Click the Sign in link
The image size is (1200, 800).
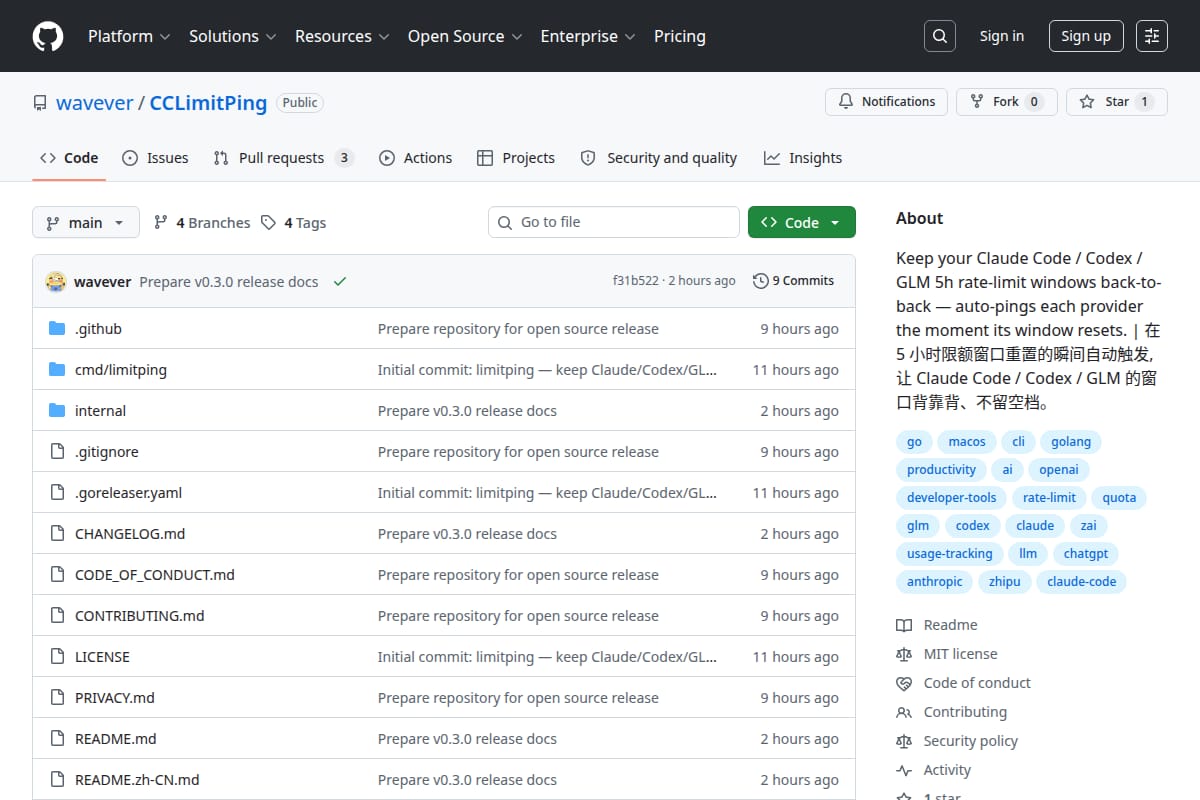pos(1002,36)
